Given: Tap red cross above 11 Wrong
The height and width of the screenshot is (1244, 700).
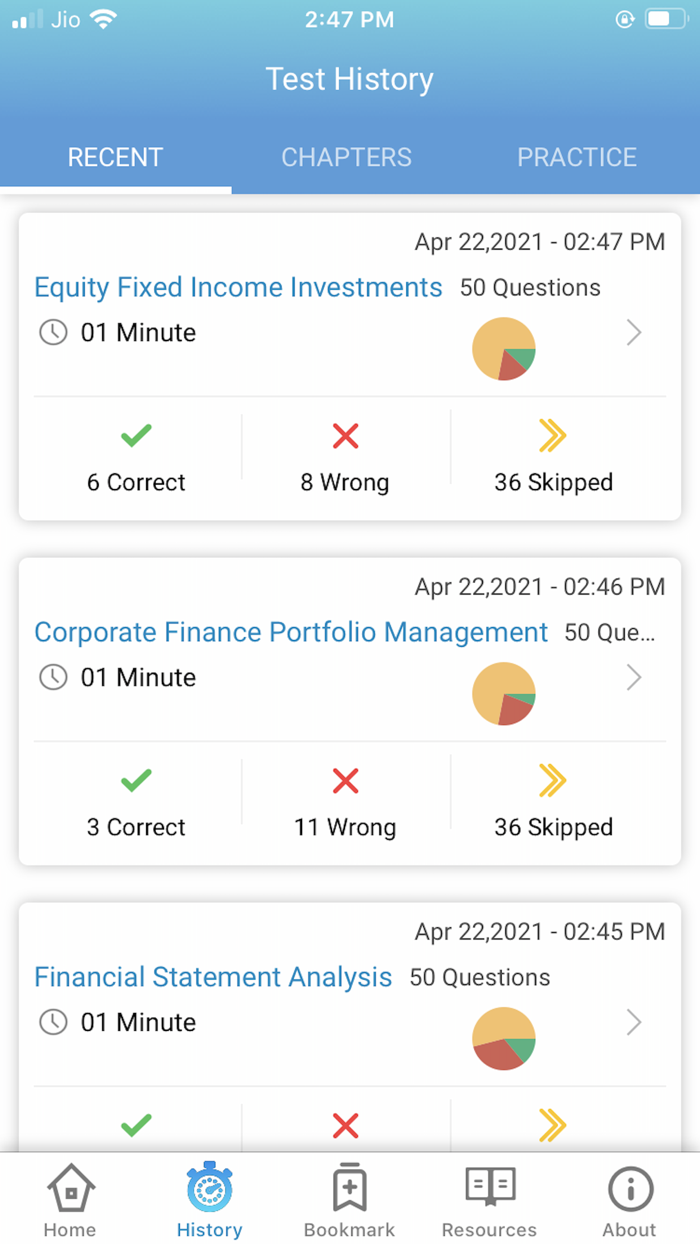Looking at the screenshot, I should (x=345, y=781).
